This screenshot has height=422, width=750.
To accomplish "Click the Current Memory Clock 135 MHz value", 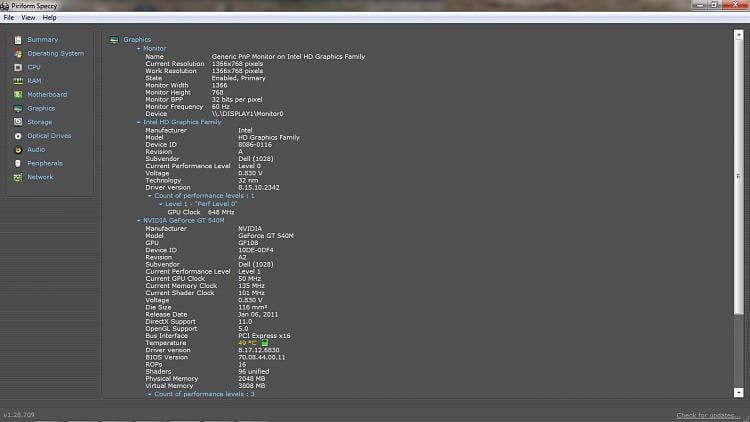I will pos(251,286).
